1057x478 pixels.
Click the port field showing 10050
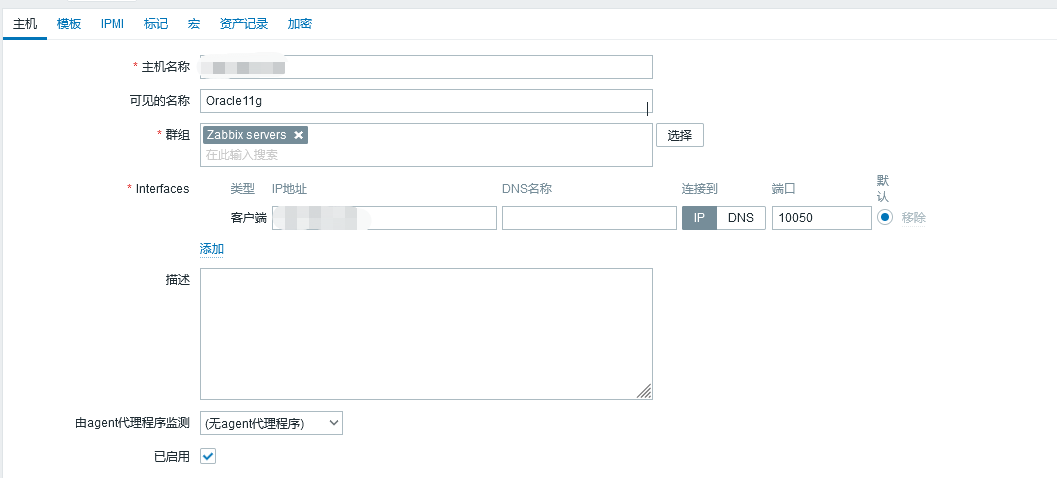pyautogui.click(x=821, y=218)
